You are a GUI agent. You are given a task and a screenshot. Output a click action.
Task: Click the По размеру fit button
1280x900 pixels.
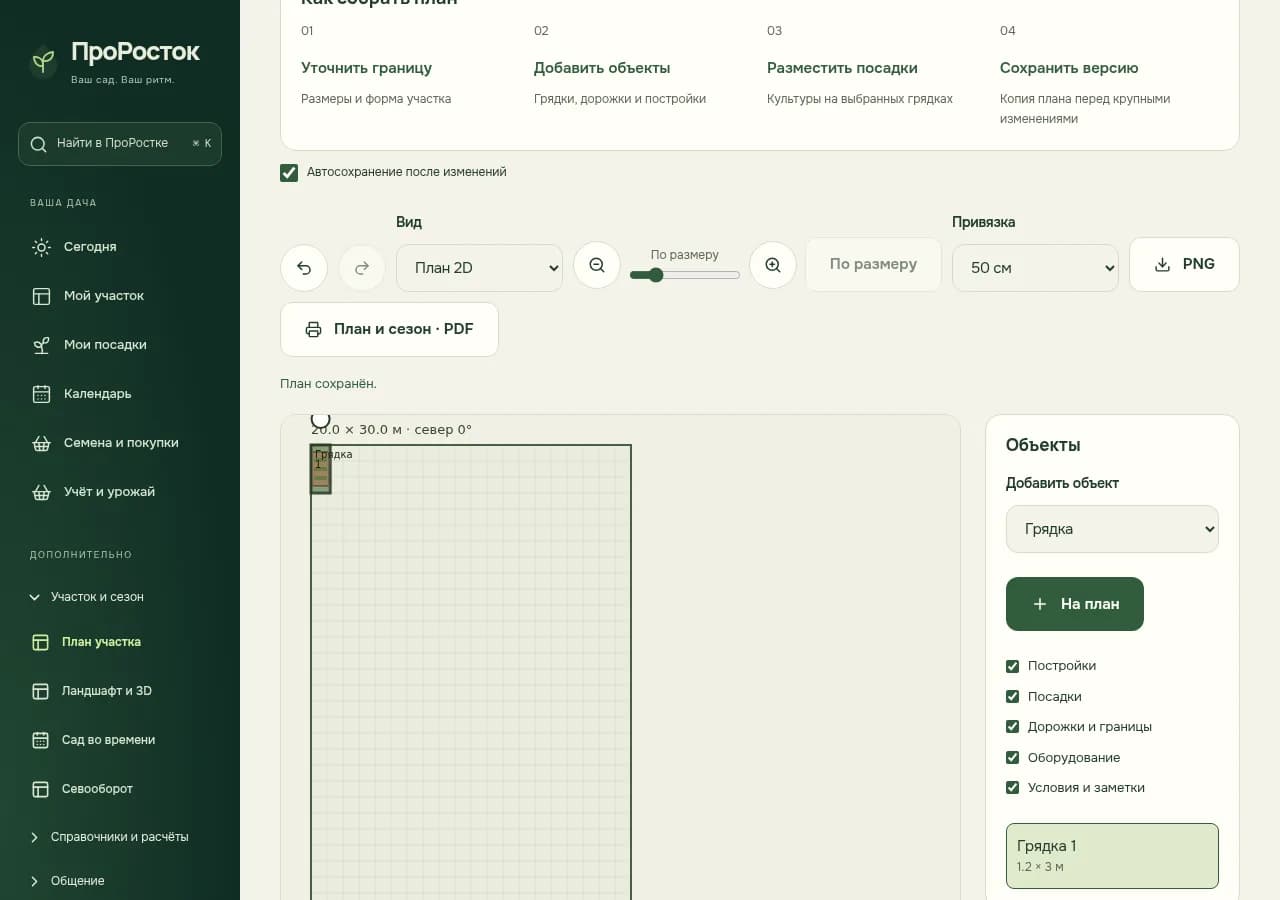click(873, 264)
